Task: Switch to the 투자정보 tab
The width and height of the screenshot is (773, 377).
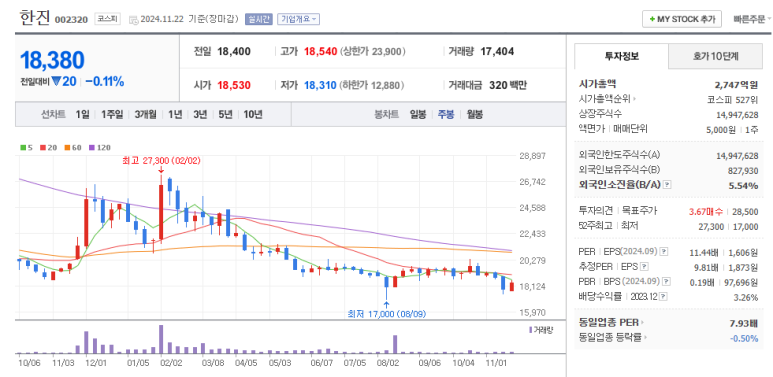Action: 622,56
